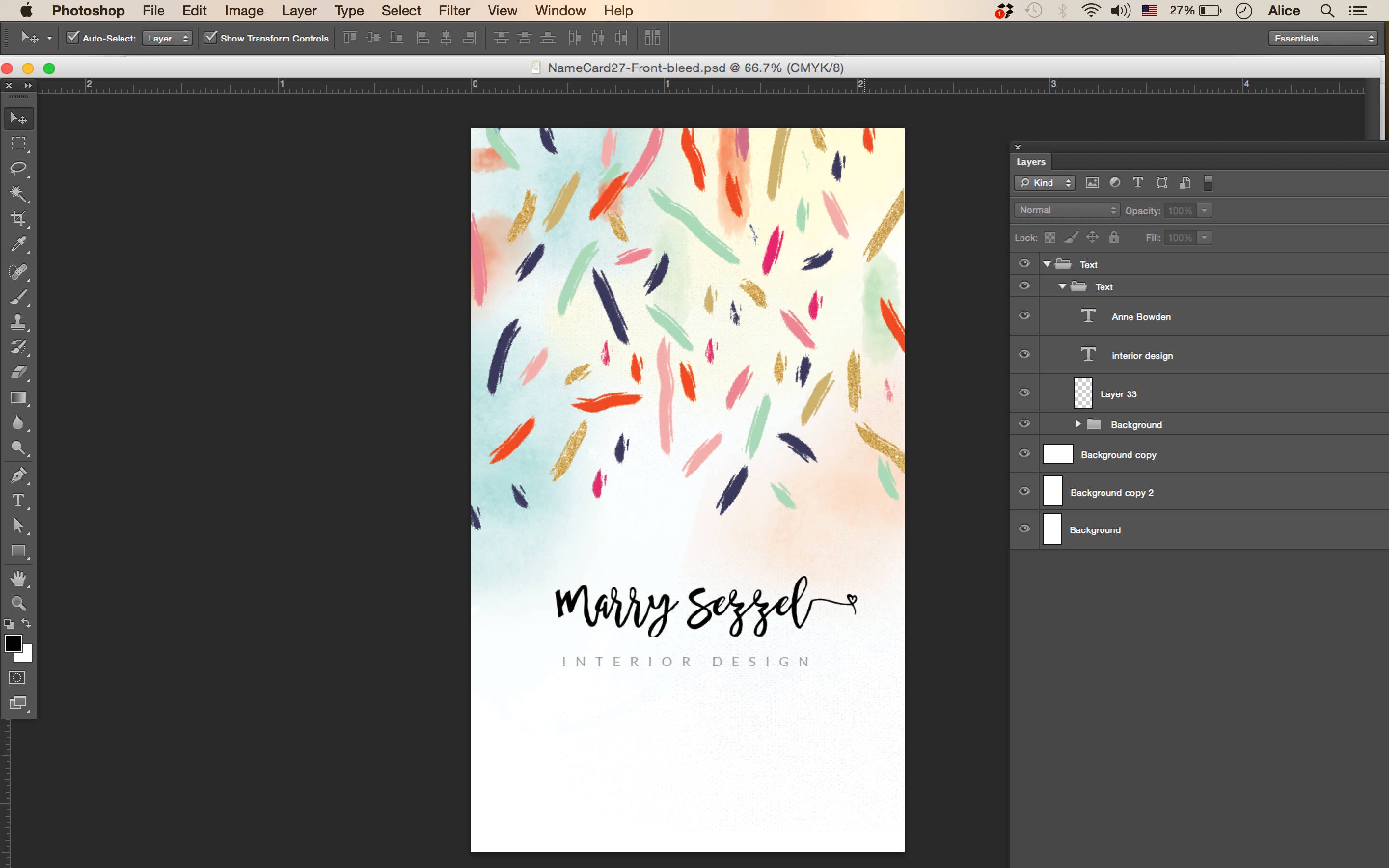Hide Layer 33 via eye icon

(x=1024, y=393)
